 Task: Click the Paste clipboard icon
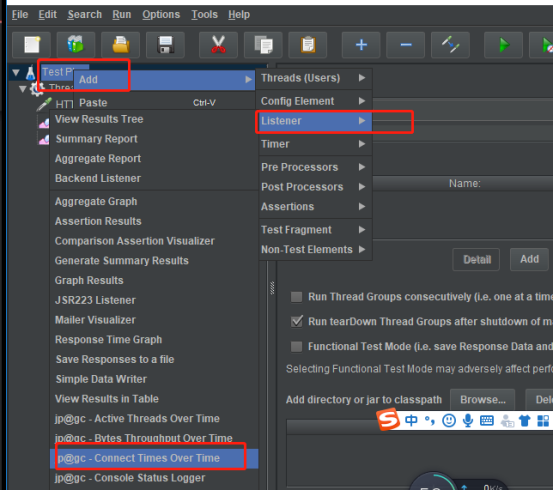click(308, 45)
